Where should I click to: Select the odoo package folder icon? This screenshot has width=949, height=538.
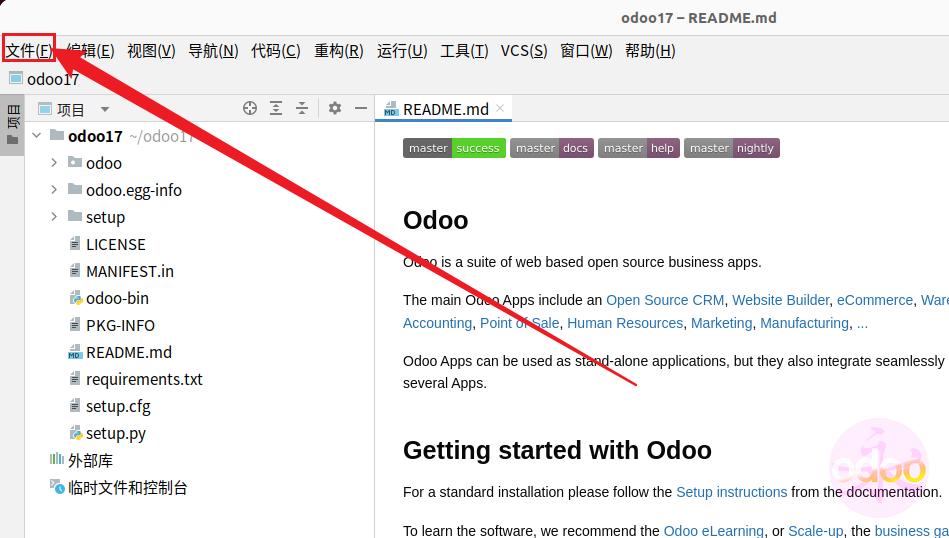(75, 162)
